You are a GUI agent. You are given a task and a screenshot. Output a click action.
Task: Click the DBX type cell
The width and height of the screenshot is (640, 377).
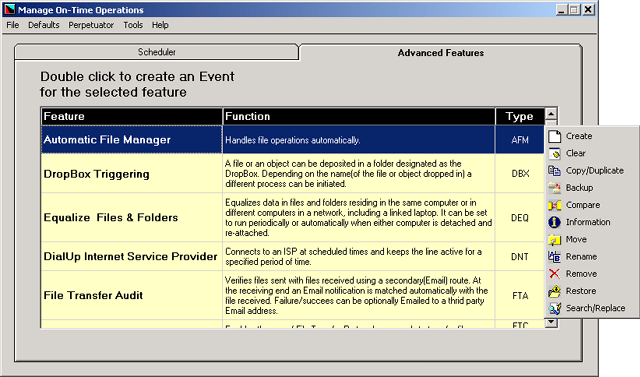pos(520,174)
